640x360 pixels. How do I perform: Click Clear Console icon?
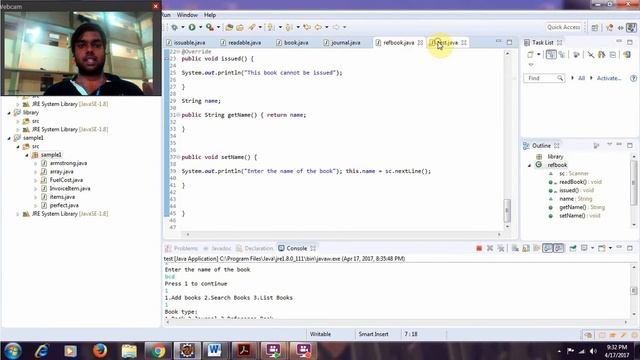515,248
